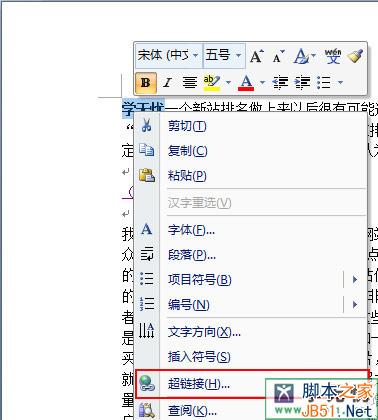Click the copy pages icon

coord(147,150)
